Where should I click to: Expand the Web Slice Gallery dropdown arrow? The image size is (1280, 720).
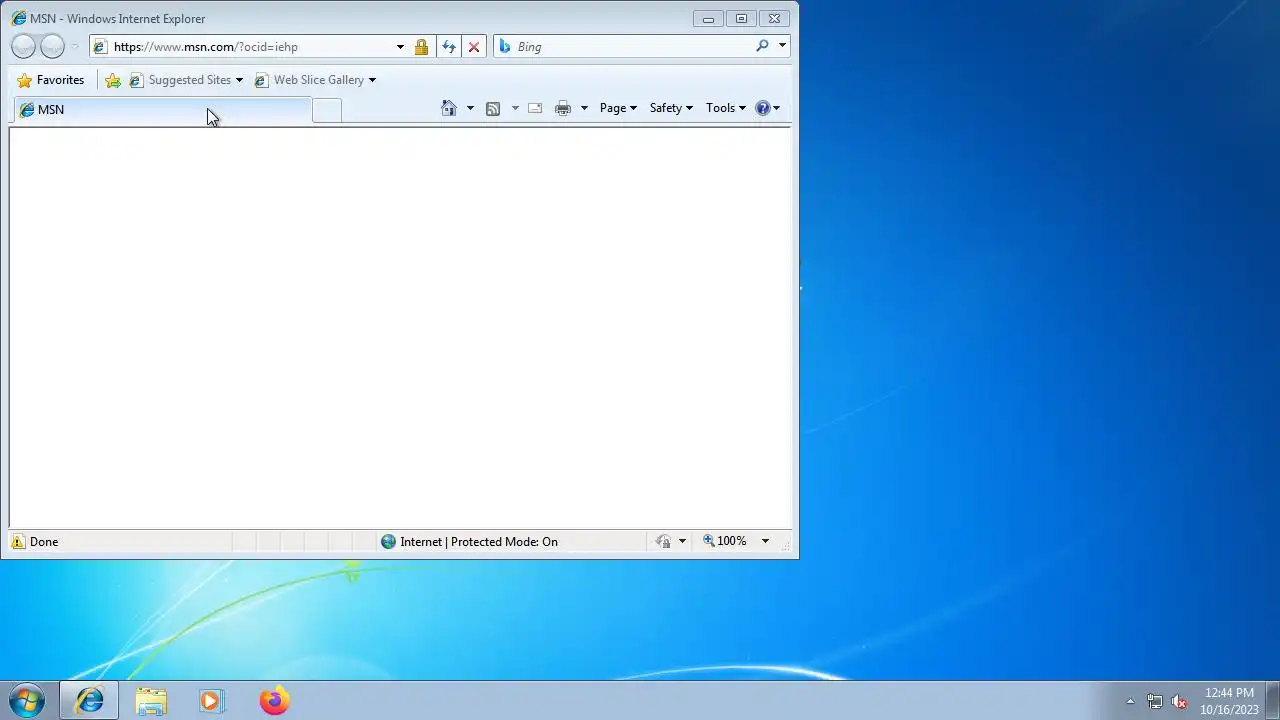pos(372,80)
